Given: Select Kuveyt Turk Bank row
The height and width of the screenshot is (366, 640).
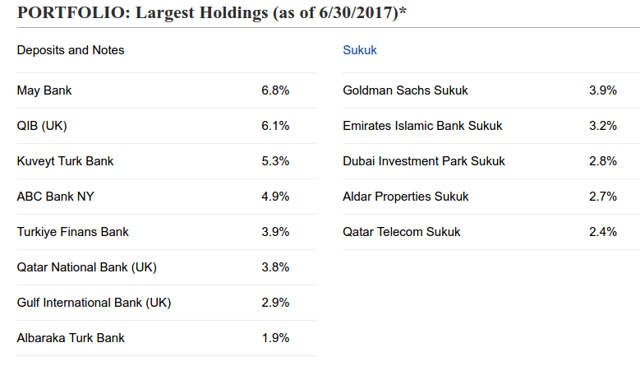Looking at the screenshot, I should 167,161.
